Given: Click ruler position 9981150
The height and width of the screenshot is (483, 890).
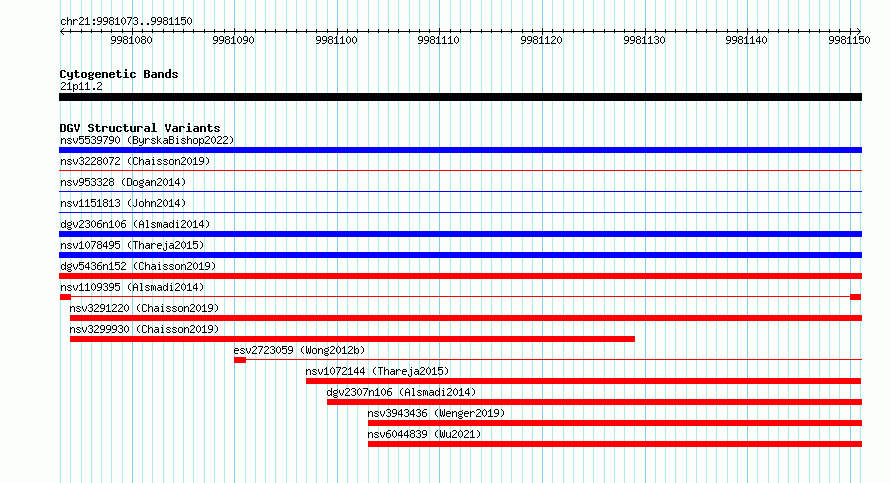Looking at the screenshot, I should (x=849, y=40).
